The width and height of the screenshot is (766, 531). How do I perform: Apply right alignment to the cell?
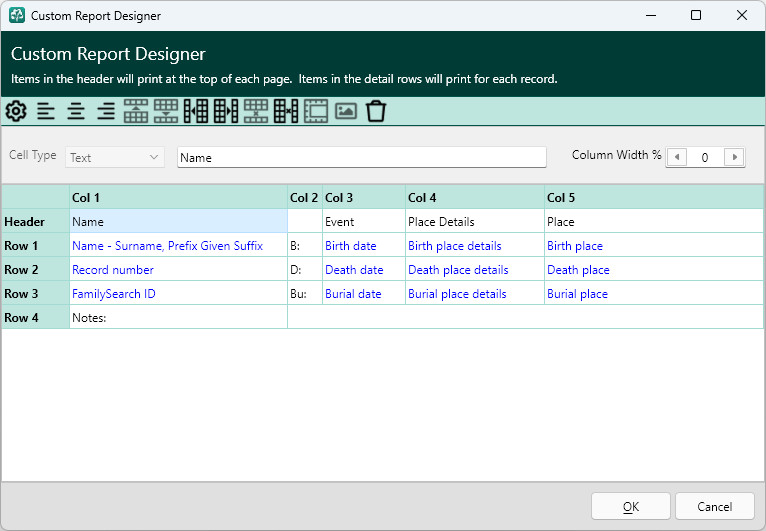(106, 111)
